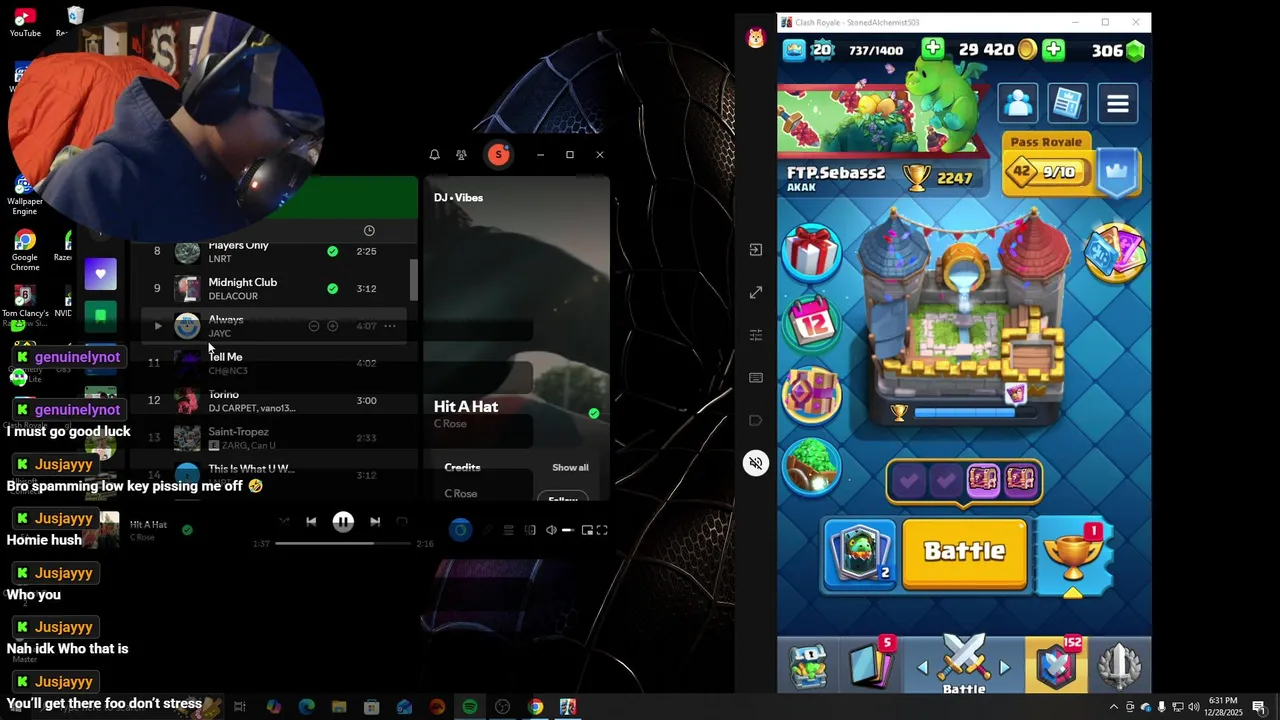Open Connect to a device in Spotify
1280x720 pixels.
(530, 530)
